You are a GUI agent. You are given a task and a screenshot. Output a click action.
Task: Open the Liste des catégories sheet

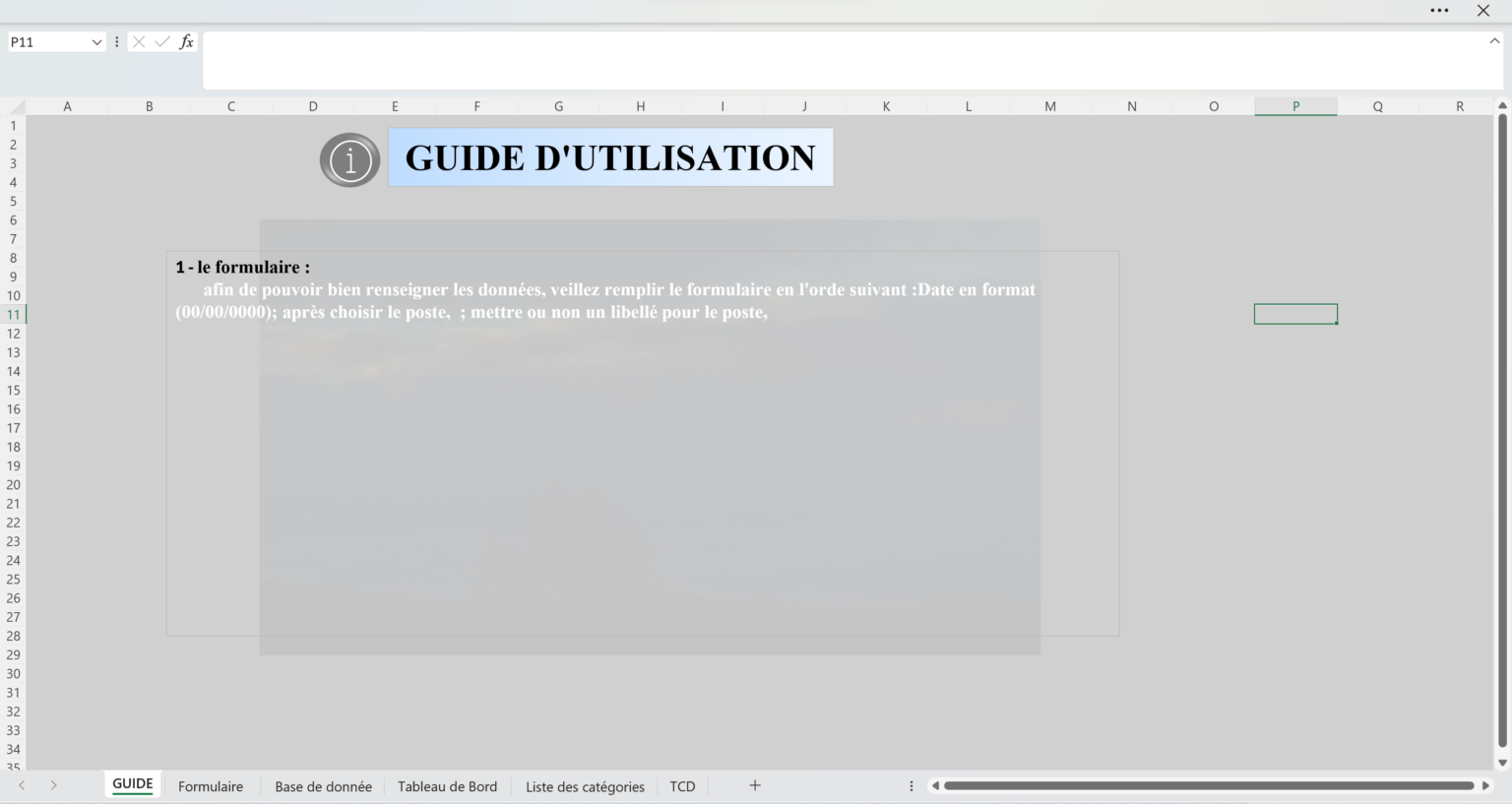tap(585, 786)
